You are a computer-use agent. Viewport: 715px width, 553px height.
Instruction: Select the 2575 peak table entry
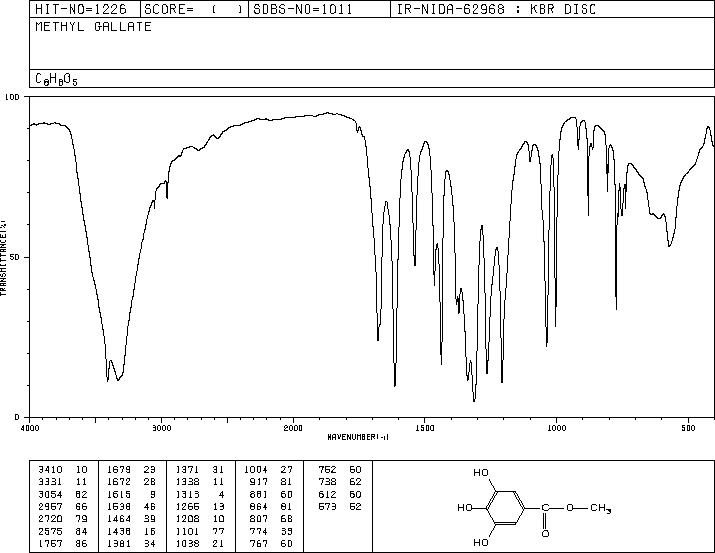click(x=50, y=532)
